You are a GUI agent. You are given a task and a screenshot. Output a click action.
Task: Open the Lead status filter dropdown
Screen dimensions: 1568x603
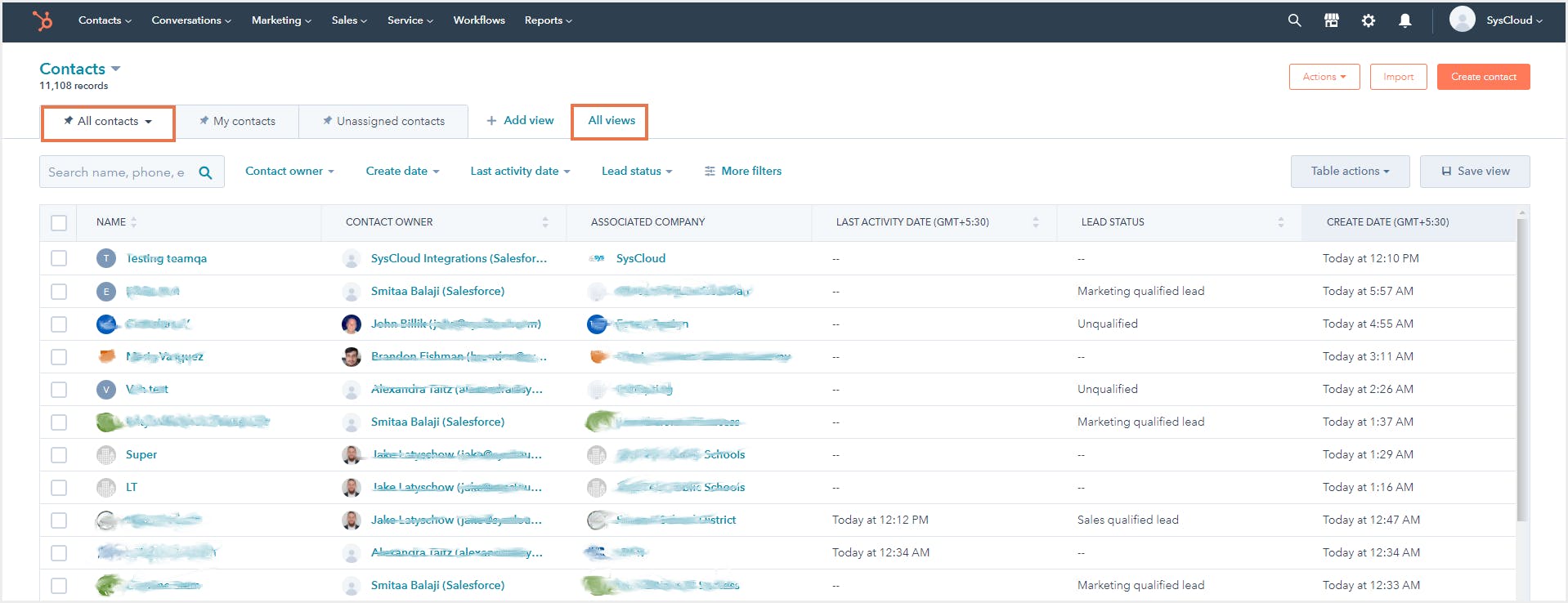[x=636, y=172]
